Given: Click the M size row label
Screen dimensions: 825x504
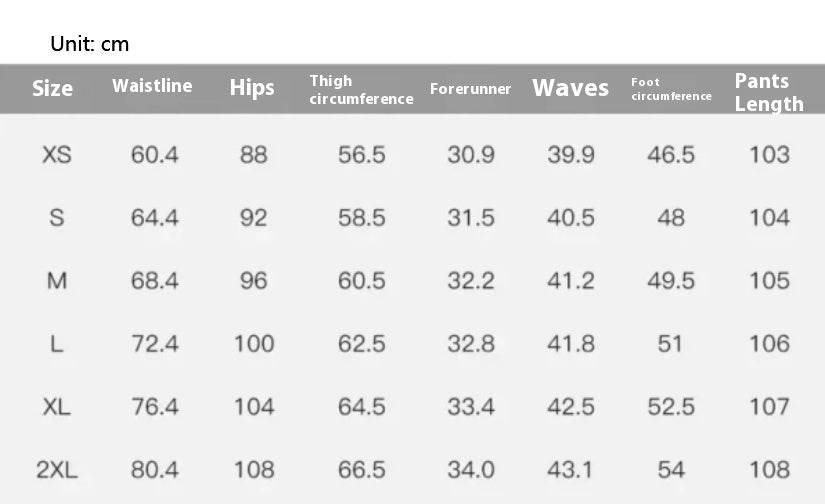Looking at the screenshot, I should click(x=57, y=281).
